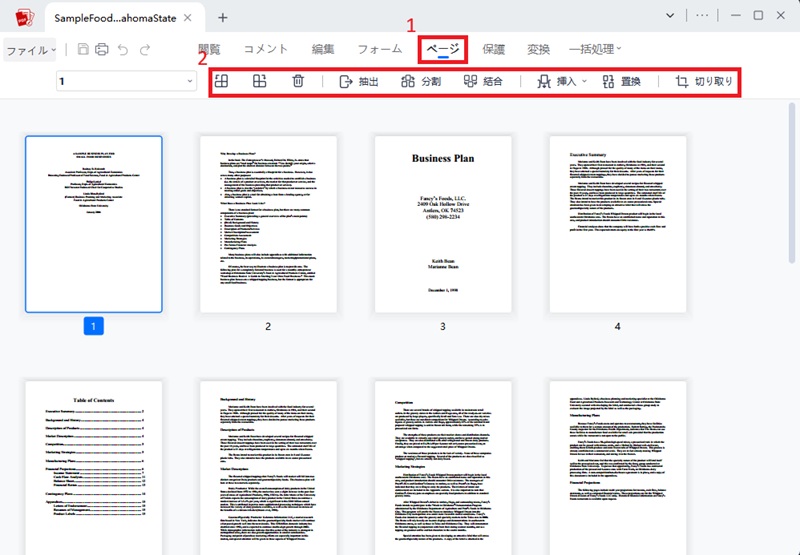Merge documents with 結合
800x555 pixels.
(x=483, y=82)
